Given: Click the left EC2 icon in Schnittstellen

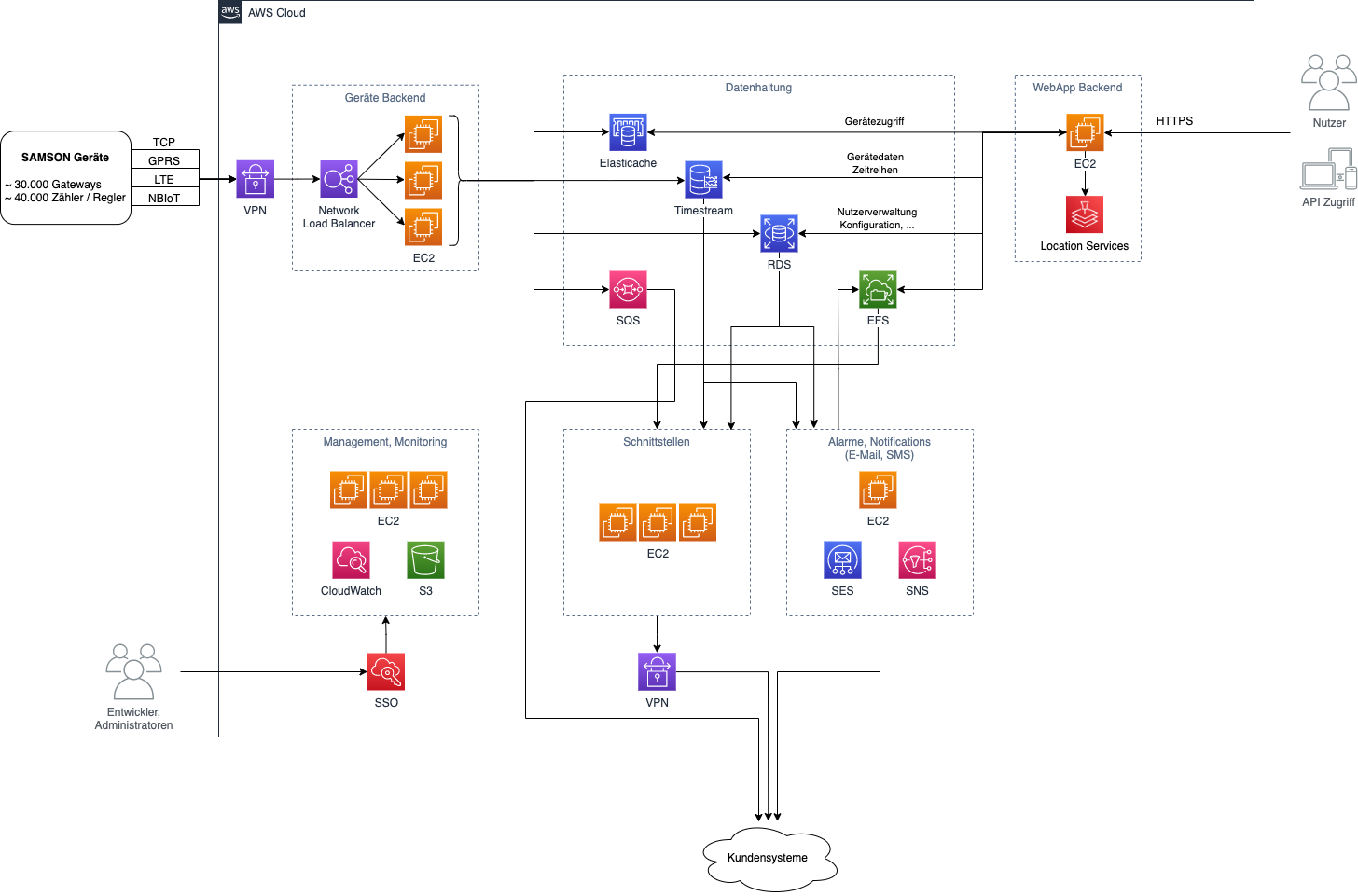Looking at the screenshot, I should tap(617, 522).
